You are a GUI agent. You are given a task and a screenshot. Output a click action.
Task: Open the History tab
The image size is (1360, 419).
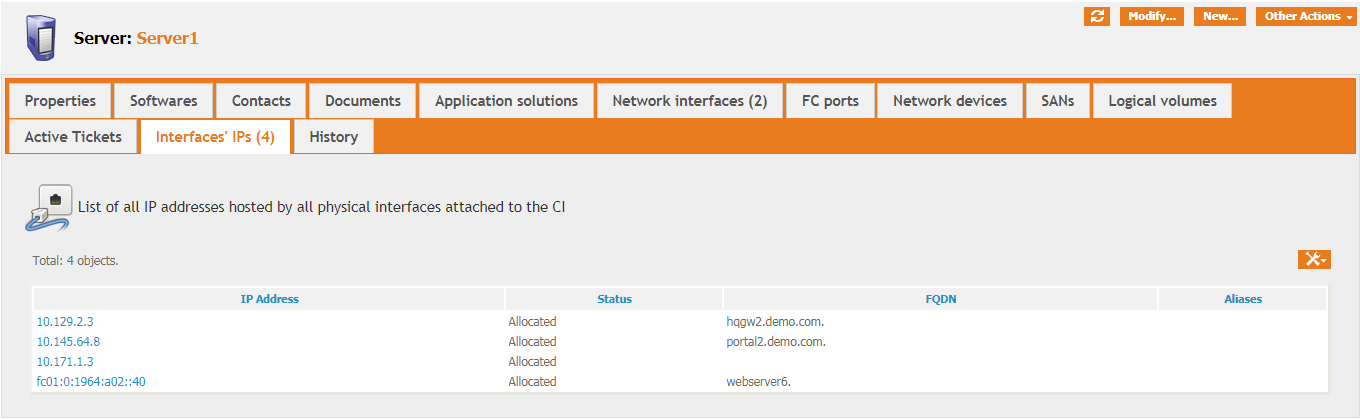coord(333,137)
